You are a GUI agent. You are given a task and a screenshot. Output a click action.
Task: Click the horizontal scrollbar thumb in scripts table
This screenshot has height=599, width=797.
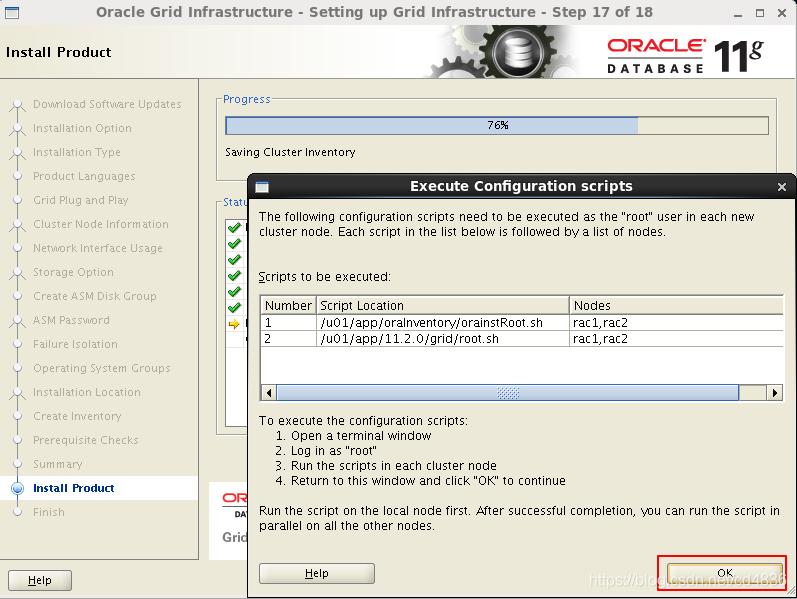click(x=507, y=393)
